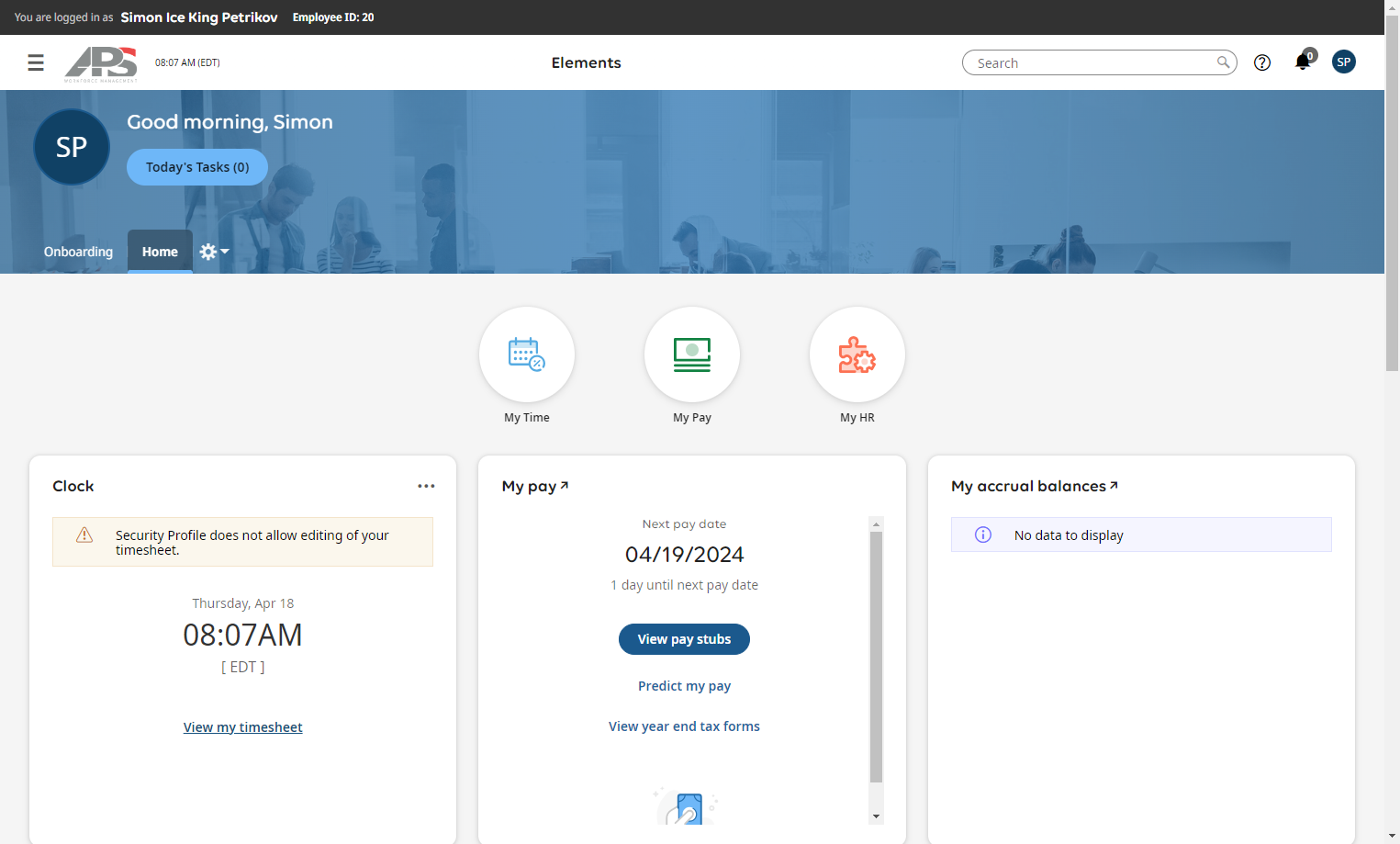Open the My pay card heading link
Screen dimensions: 1400x844
535,486
